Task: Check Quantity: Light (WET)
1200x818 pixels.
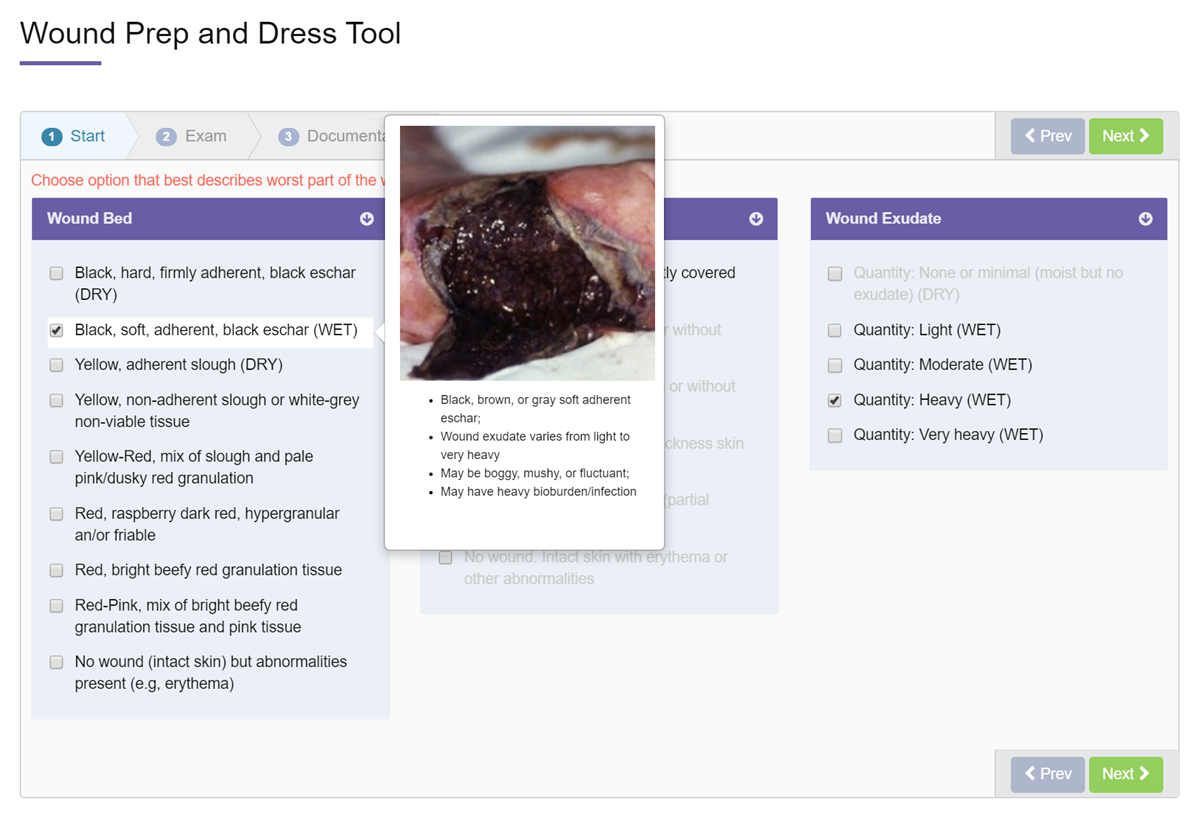Action: pos(835,330)
